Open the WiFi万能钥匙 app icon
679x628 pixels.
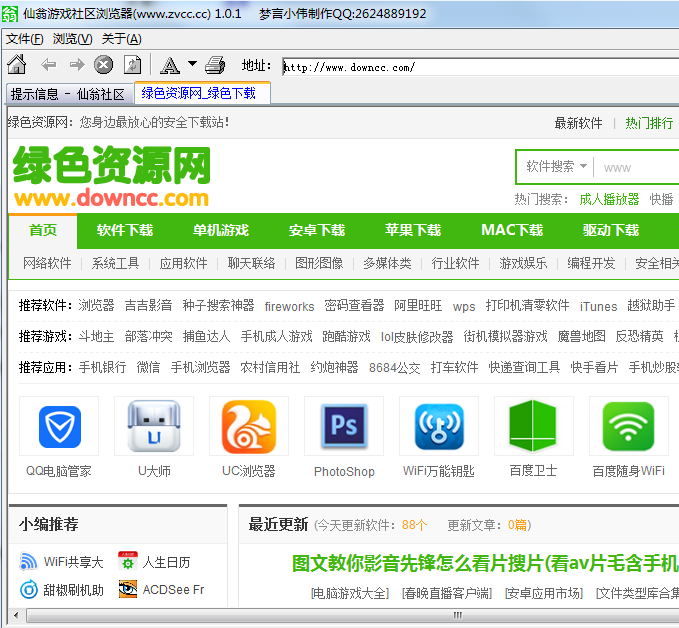[438, 427]
